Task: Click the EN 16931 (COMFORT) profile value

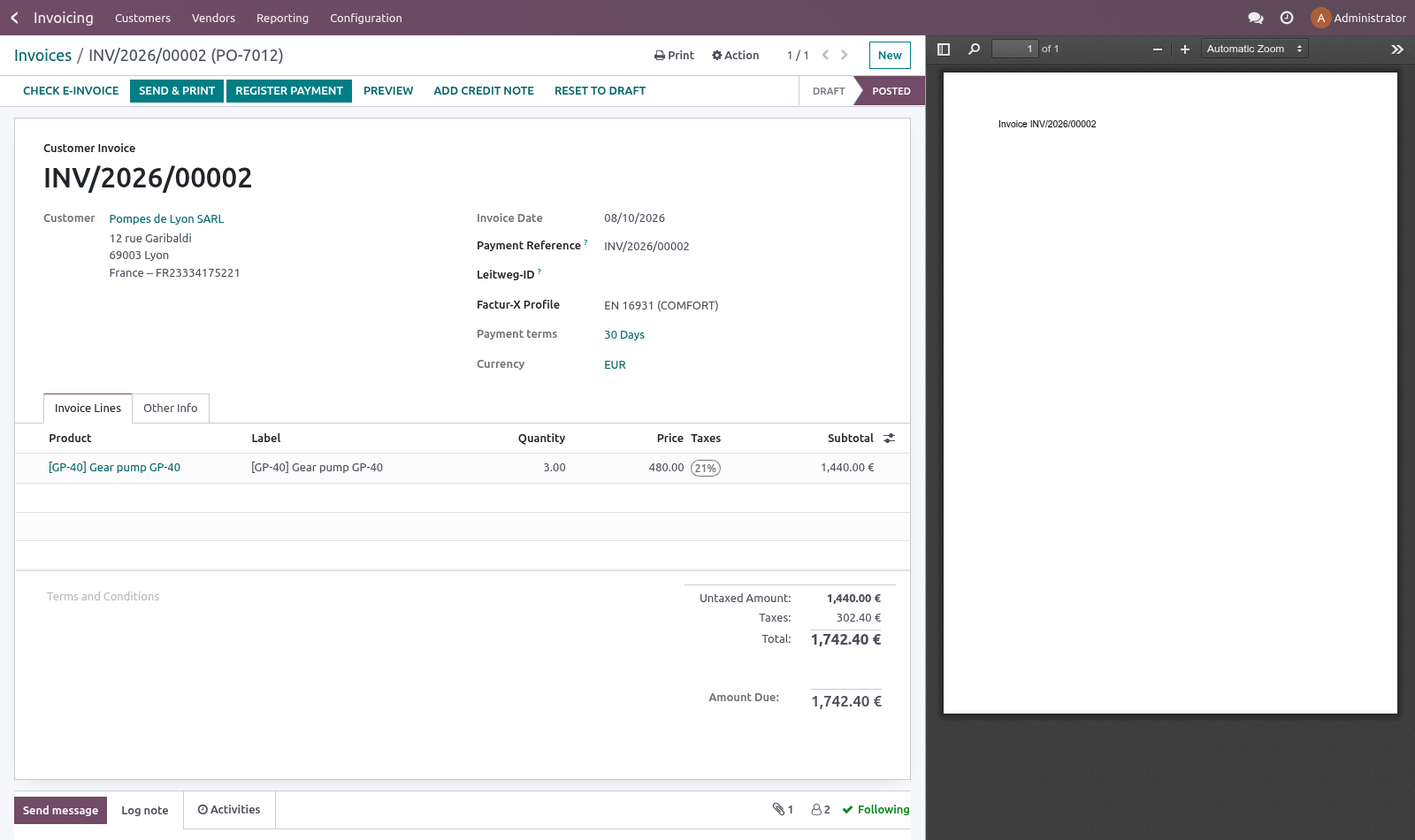Action: click(661, 306)
